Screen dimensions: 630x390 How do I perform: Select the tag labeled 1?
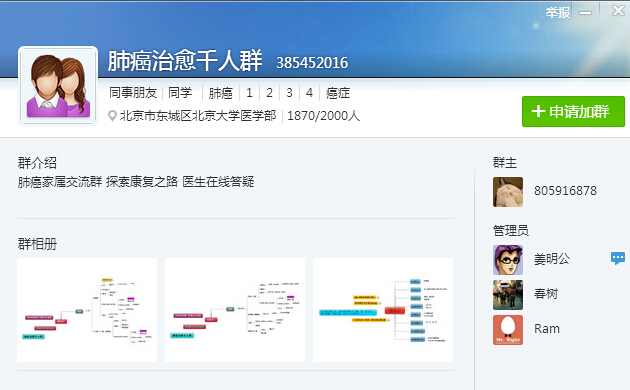[250, 93]
